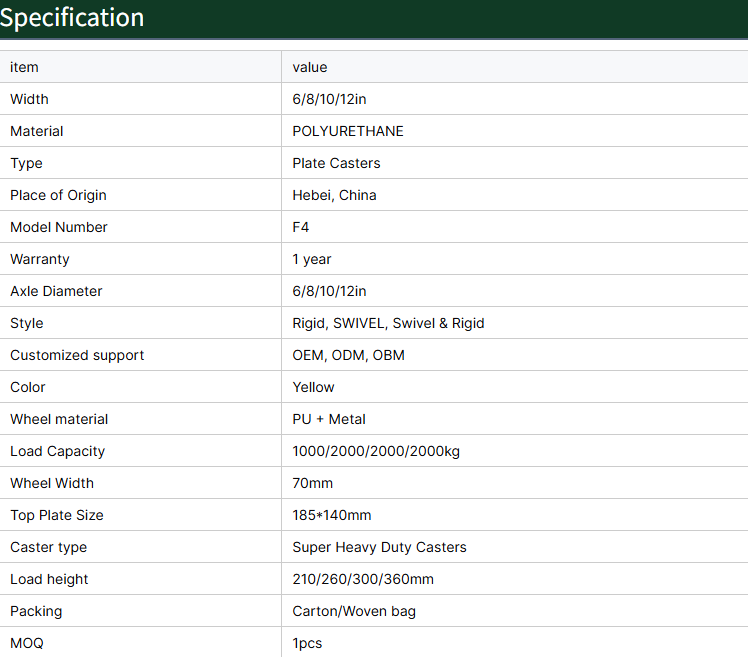Select the Model Number F4 value
This screenshot has height=657, width=748.
301,227
